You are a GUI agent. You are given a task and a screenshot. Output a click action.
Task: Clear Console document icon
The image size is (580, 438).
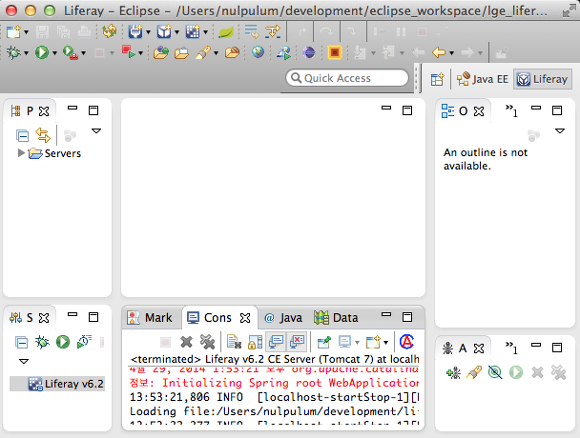tap(234, 342)
